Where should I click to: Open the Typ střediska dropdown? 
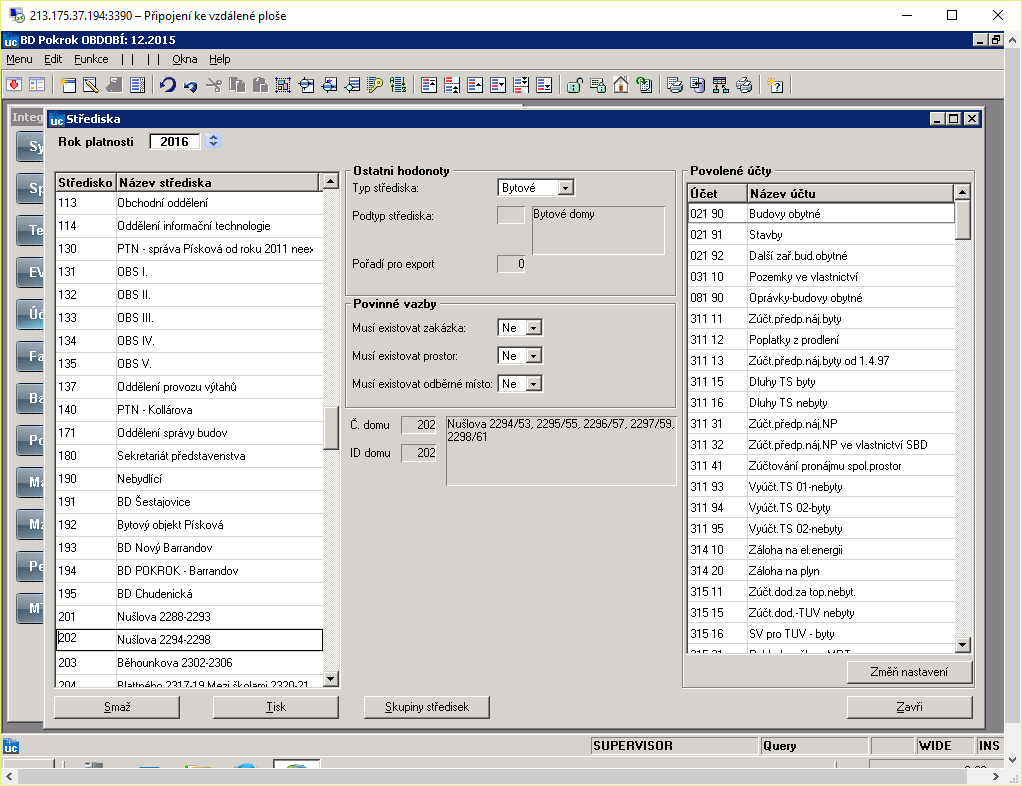click(x=566, y=188)
